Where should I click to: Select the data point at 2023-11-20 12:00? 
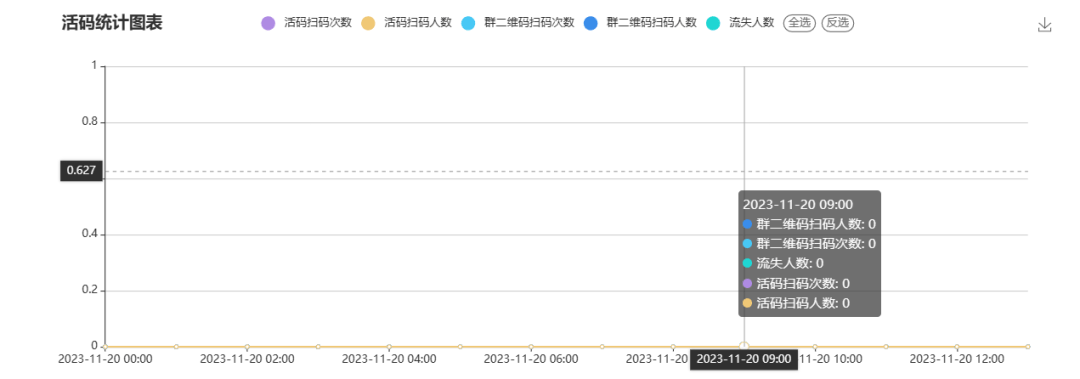click(957, 347)
